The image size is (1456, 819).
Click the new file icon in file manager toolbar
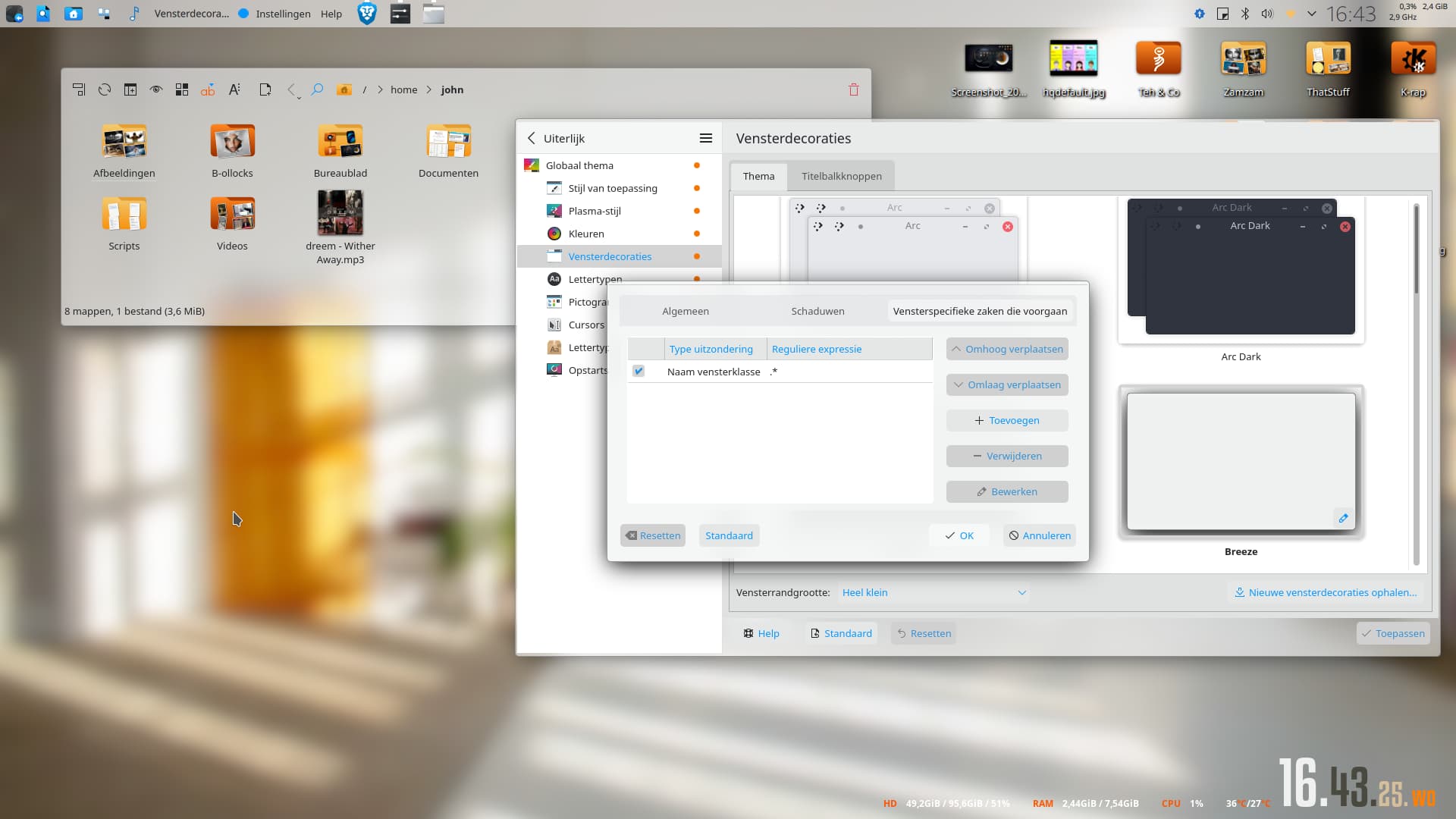(x=265, y=89)
